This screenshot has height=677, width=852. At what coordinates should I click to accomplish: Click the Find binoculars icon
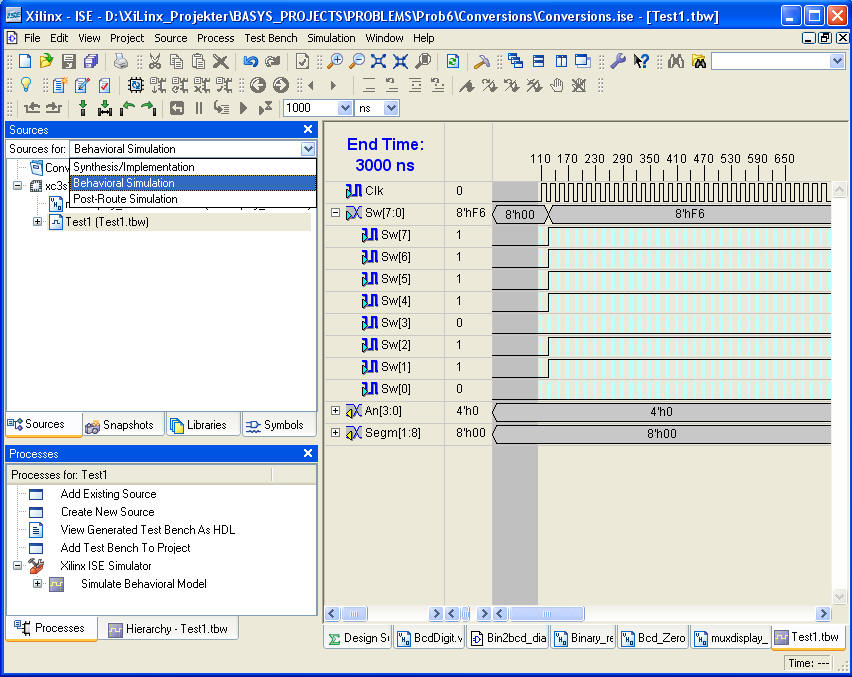tap(675, 61)
